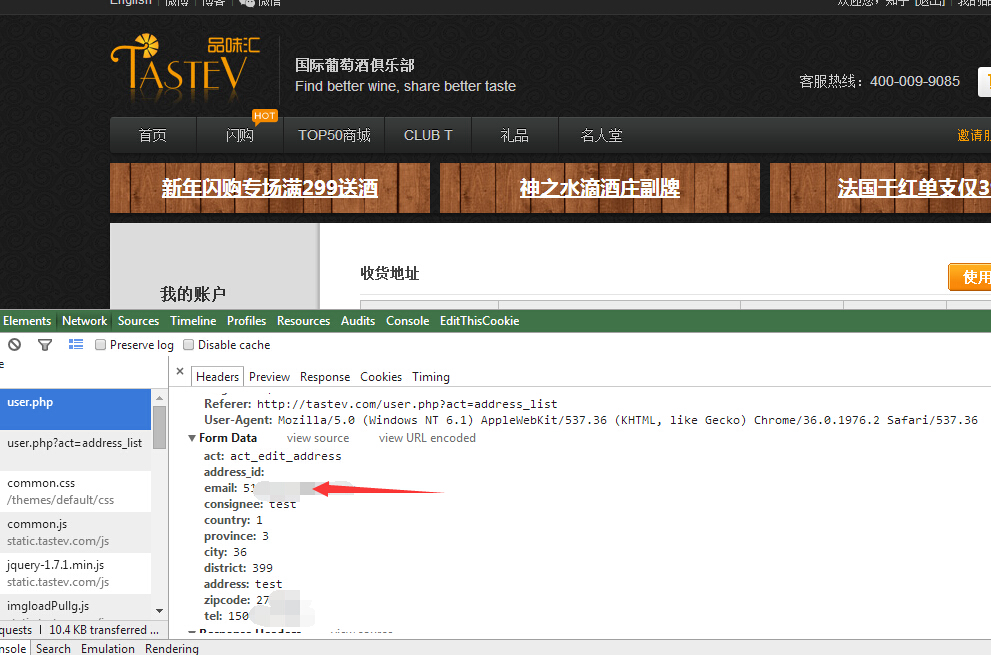Open the Sources devtools tab
Image resolution: width=991 pixels, height=655 pixels.
click(138, 321)
